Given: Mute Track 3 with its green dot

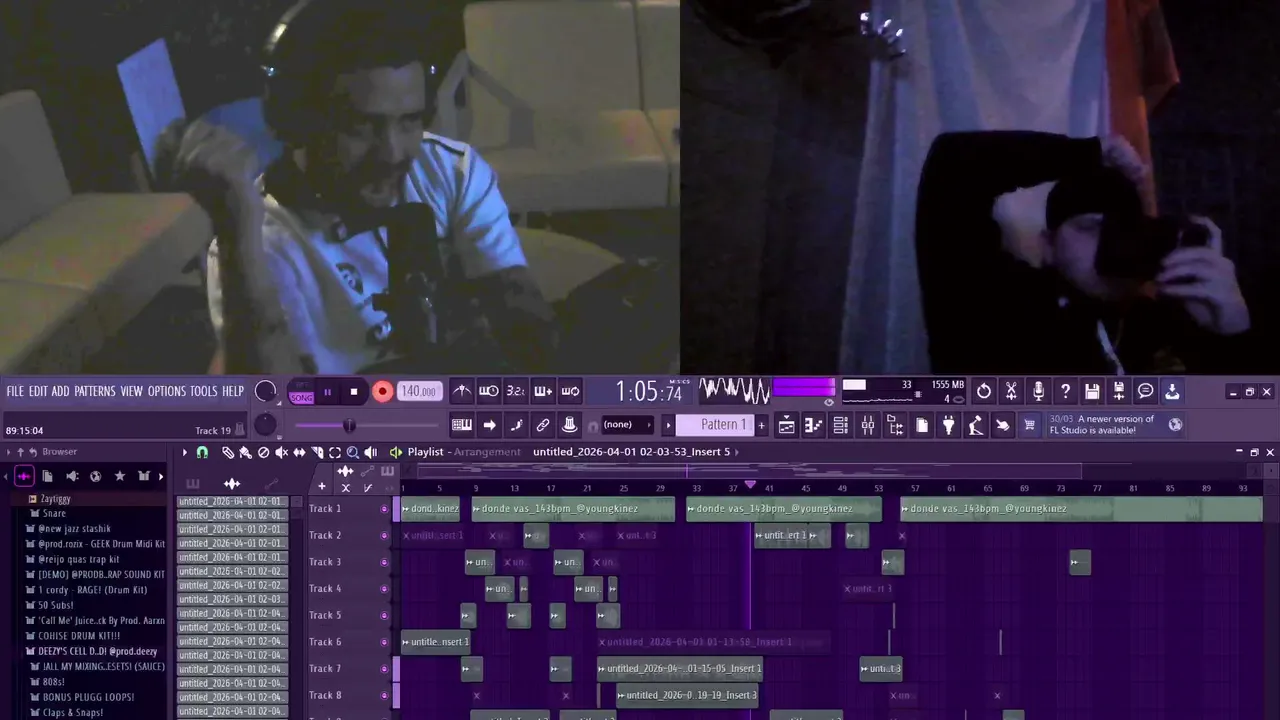Looking at the screenshot, I should [384, 562].
